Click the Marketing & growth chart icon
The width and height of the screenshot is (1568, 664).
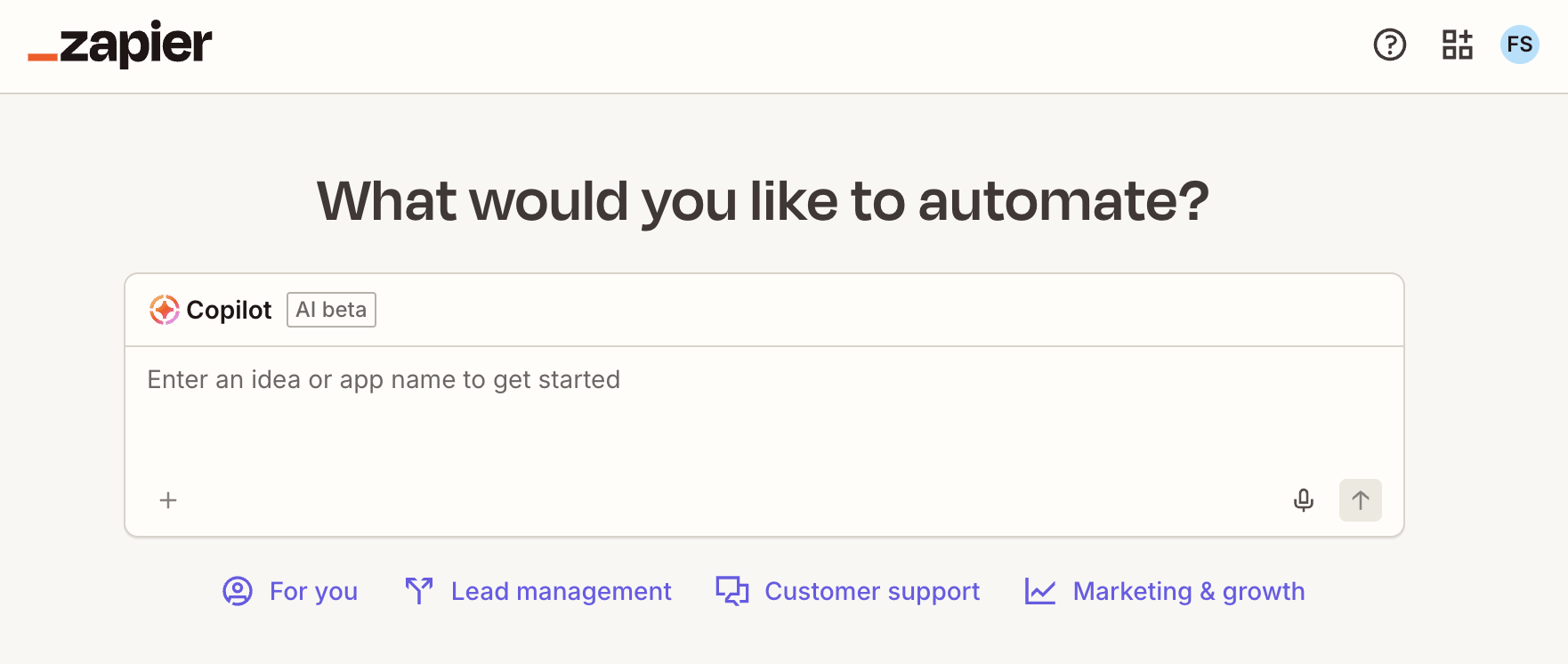[1040, 591]
